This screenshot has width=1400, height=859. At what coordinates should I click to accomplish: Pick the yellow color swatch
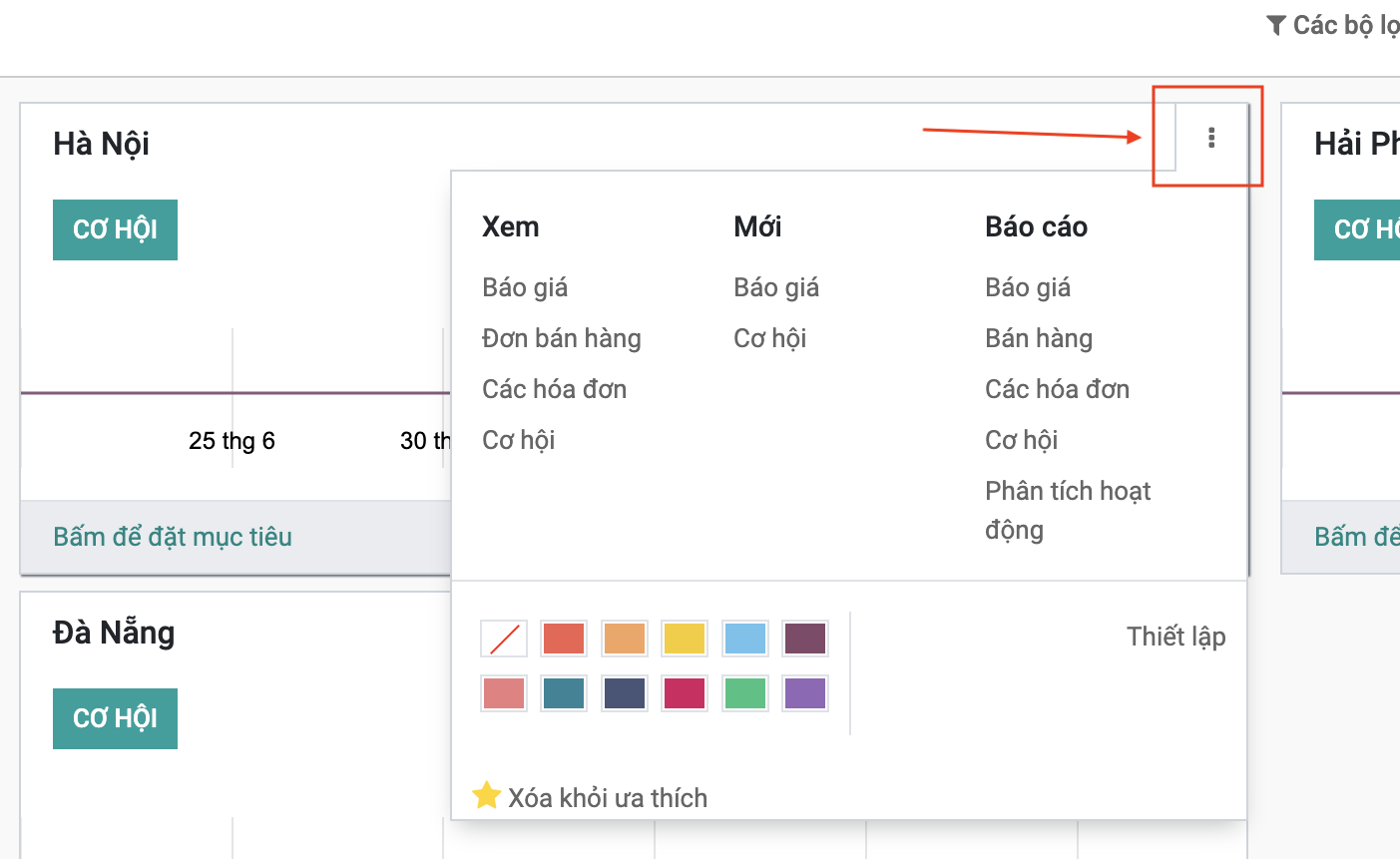coord(685,639)
